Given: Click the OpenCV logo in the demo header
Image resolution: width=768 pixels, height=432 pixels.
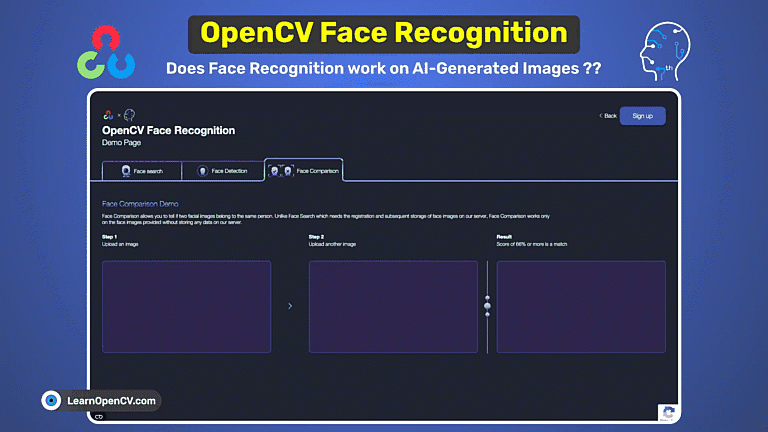Looking at the screenshot, I should (108, 116).
